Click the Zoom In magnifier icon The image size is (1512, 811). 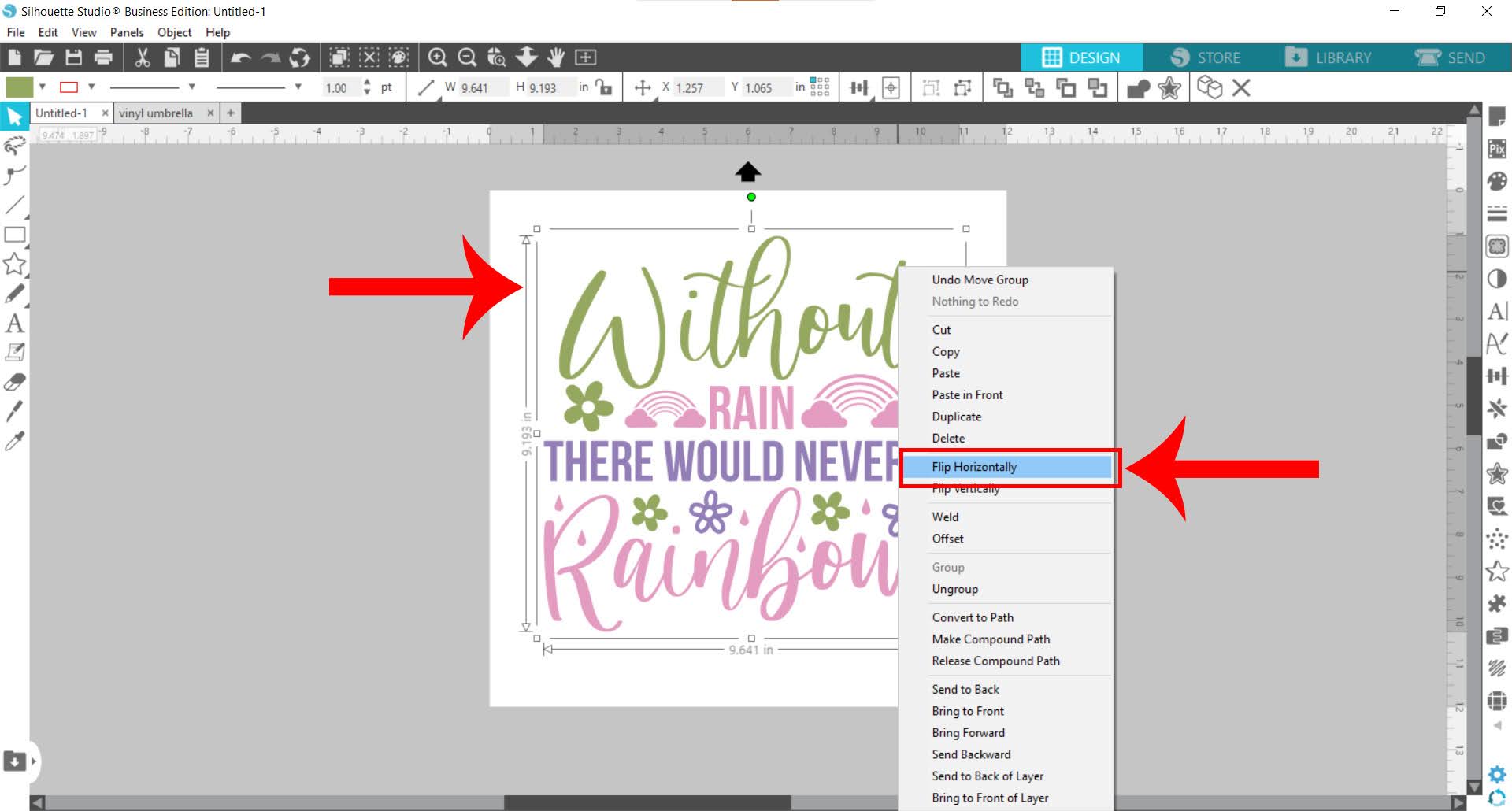tap(438, 57)
